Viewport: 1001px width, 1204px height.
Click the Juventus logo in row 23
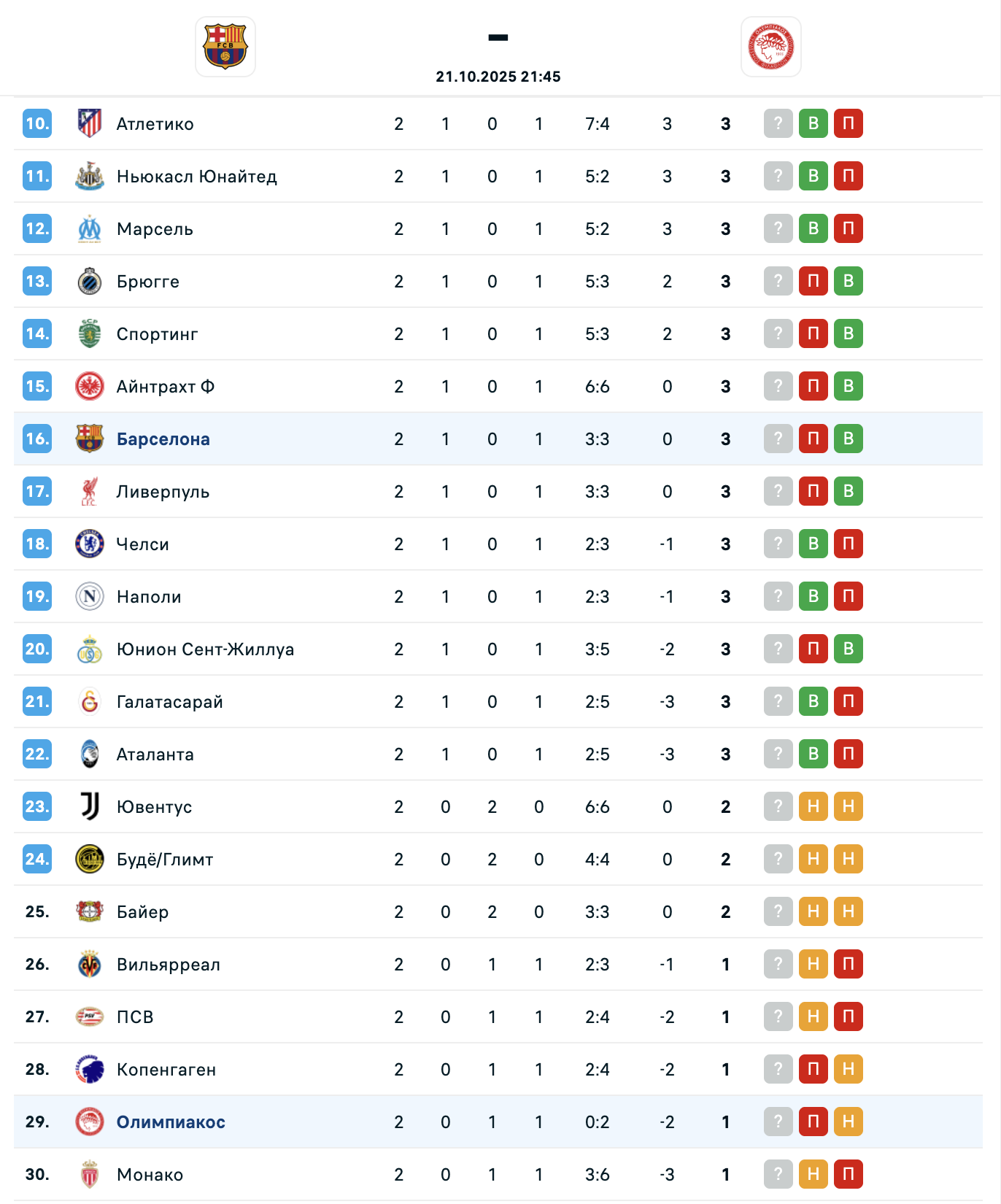[90, 806]
